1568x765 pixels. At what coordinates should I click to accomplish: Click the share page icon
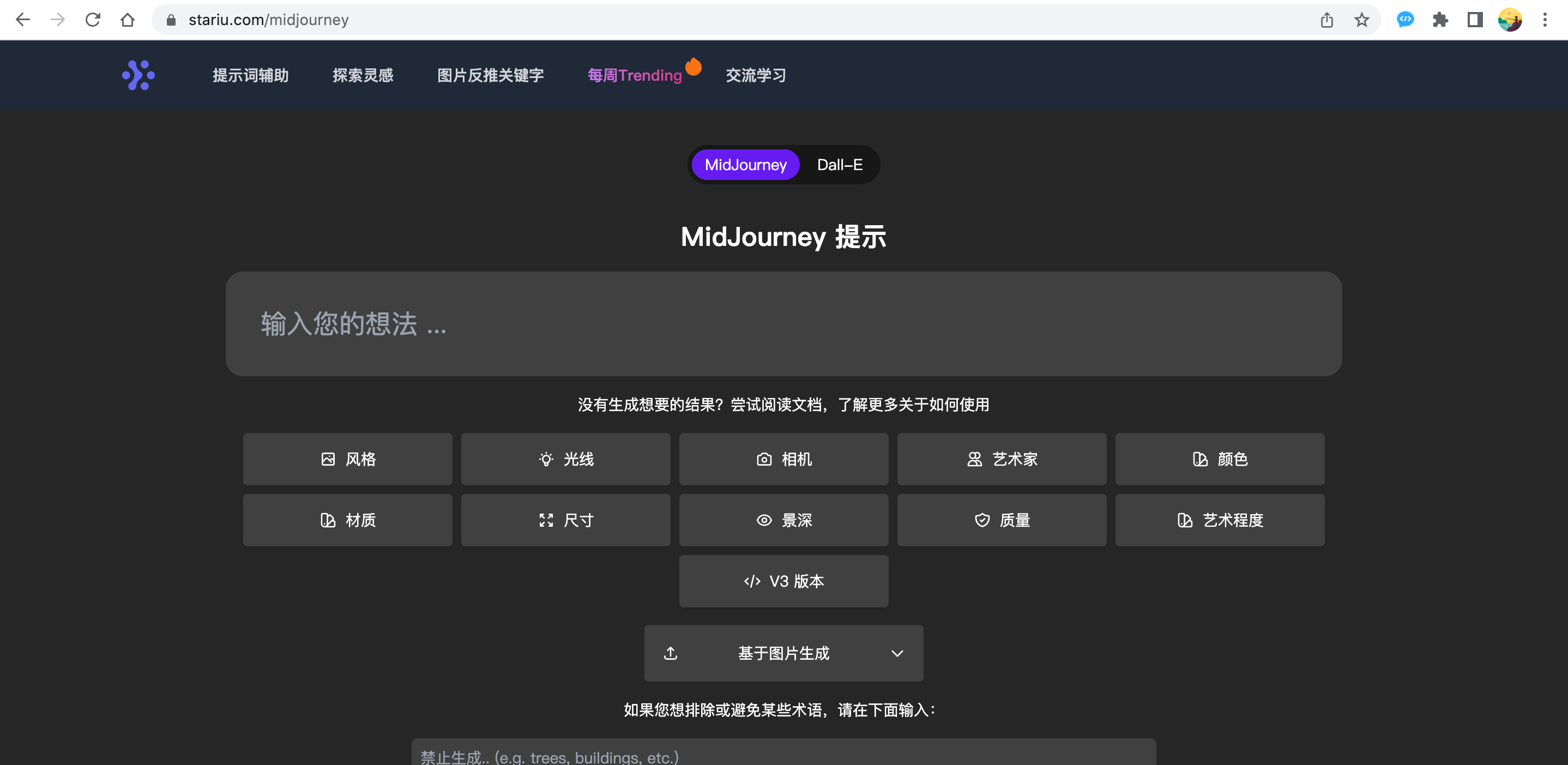1326,20
